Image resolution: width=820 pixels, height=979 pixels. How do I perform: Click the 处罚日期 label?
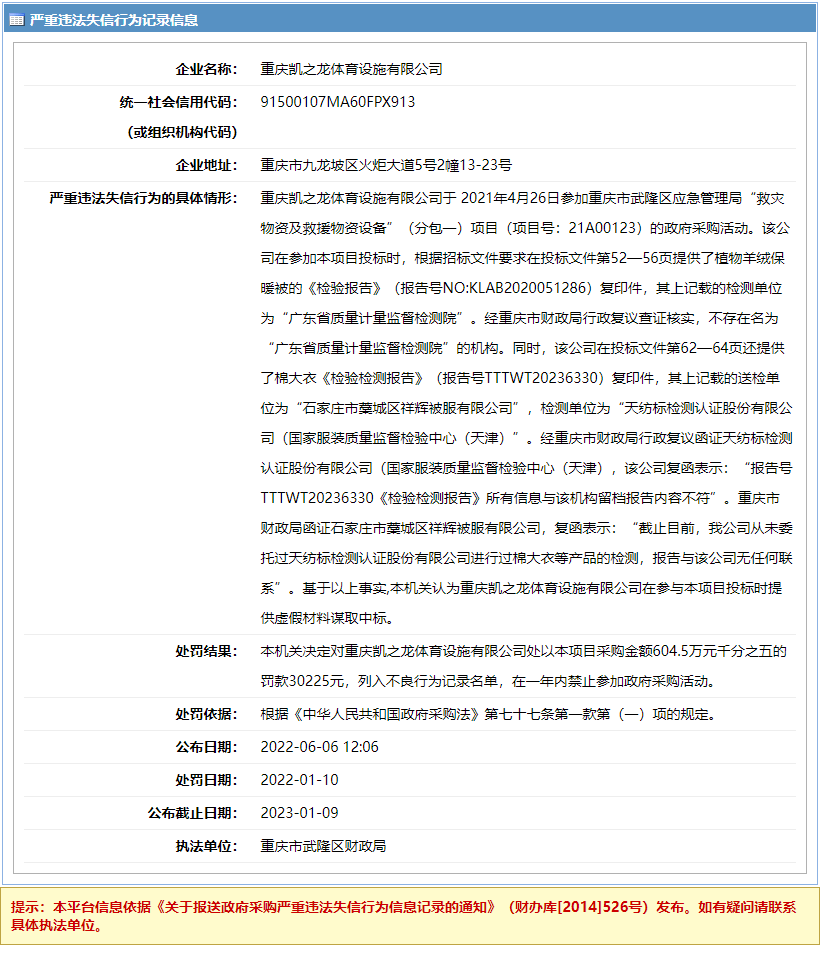[x=206, y=780]
